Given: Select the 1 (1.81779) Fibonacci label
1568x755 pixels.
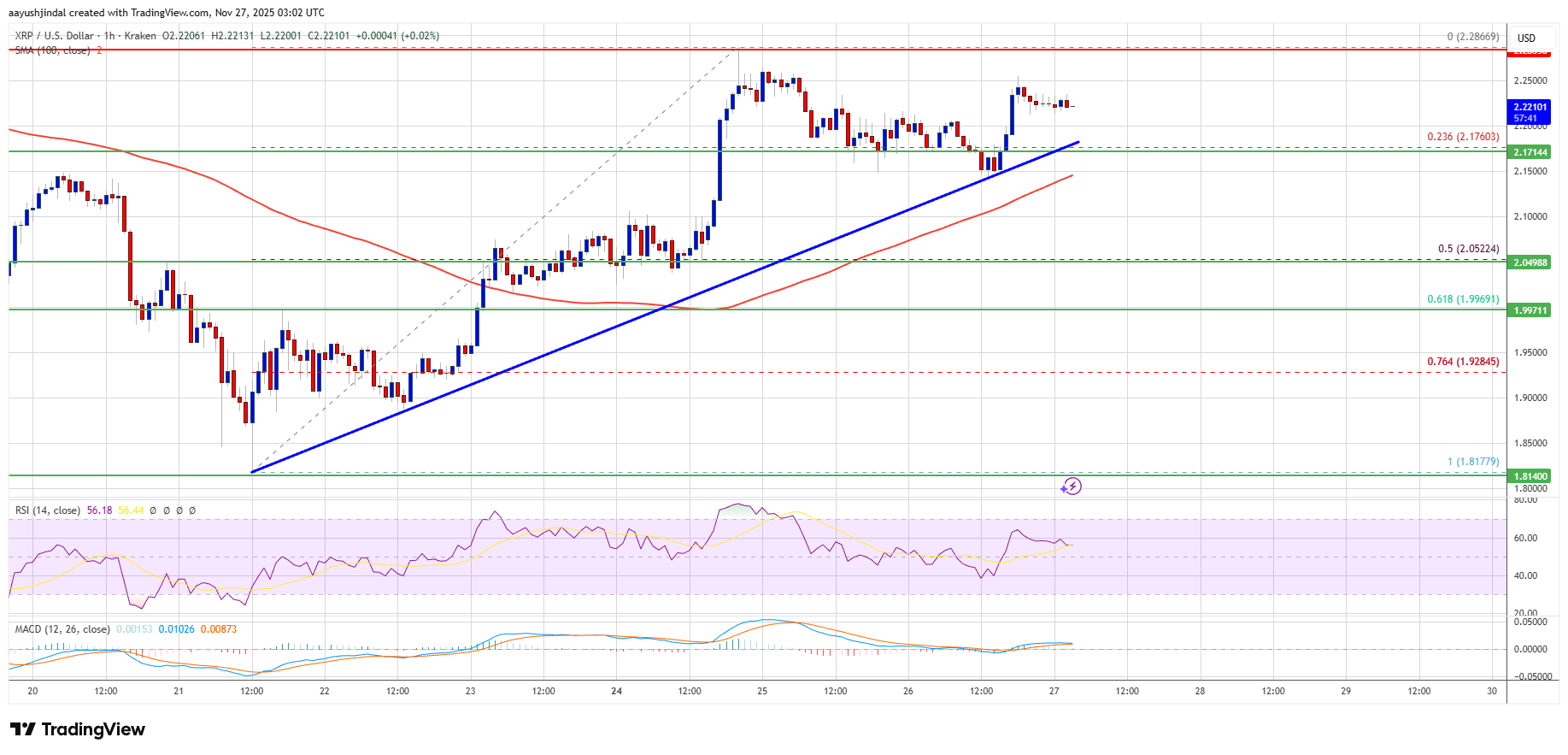Looking at the screenshot, I should pyautogui.click(x=1472, y=462).
